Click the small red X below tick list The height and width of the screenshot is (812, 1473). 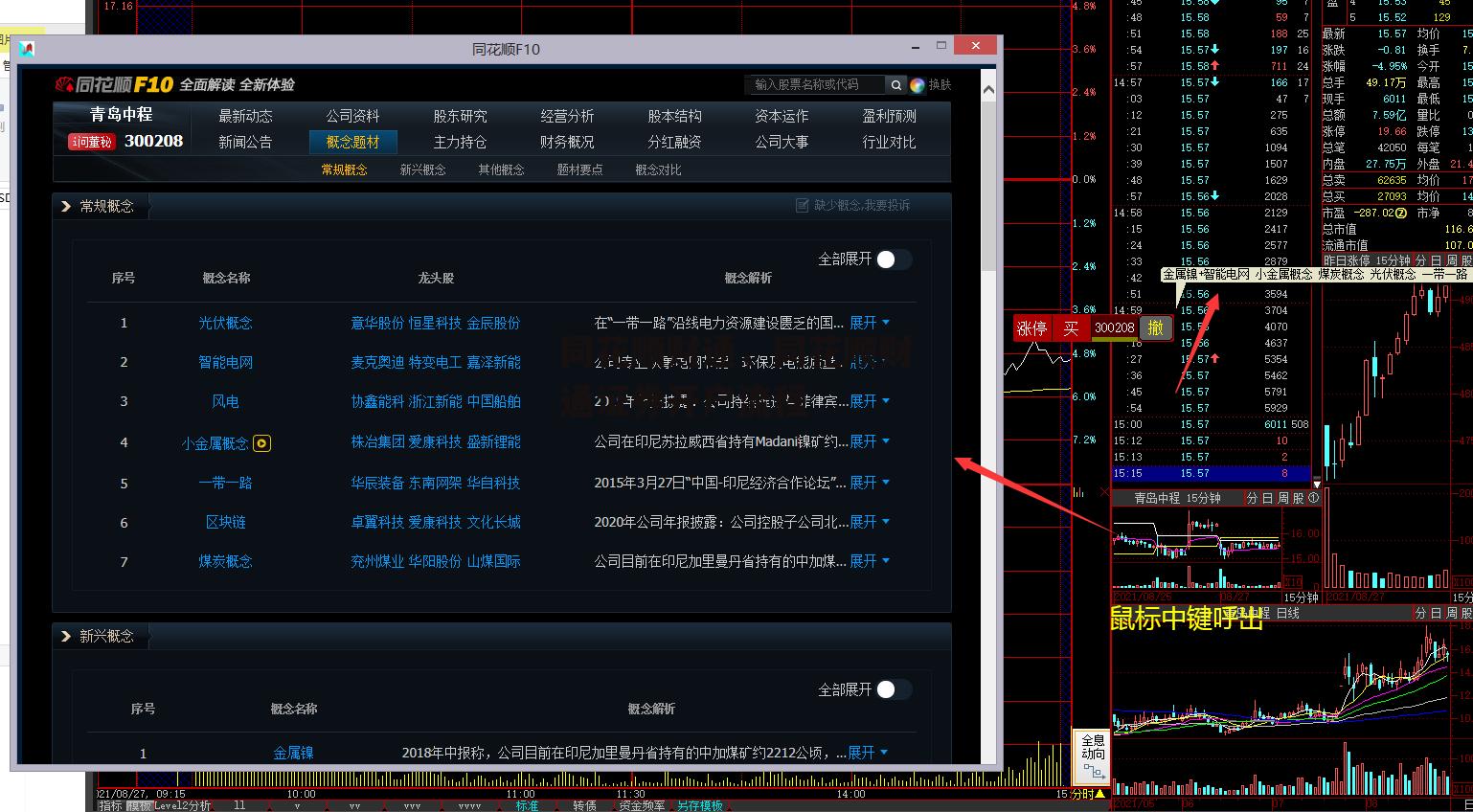click(1104, 491)
